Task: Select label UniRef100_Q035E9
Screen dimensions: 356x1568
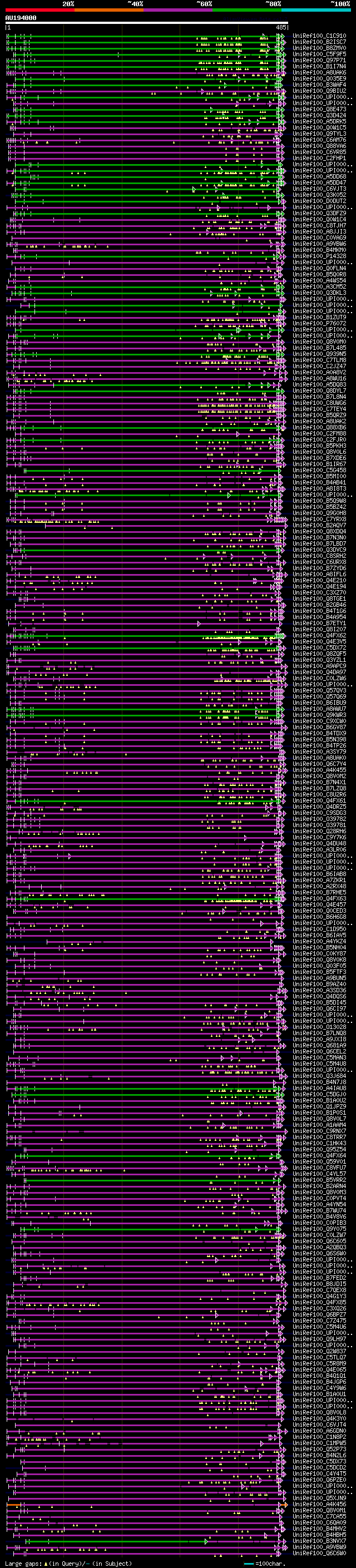Action: coord(319,79)
